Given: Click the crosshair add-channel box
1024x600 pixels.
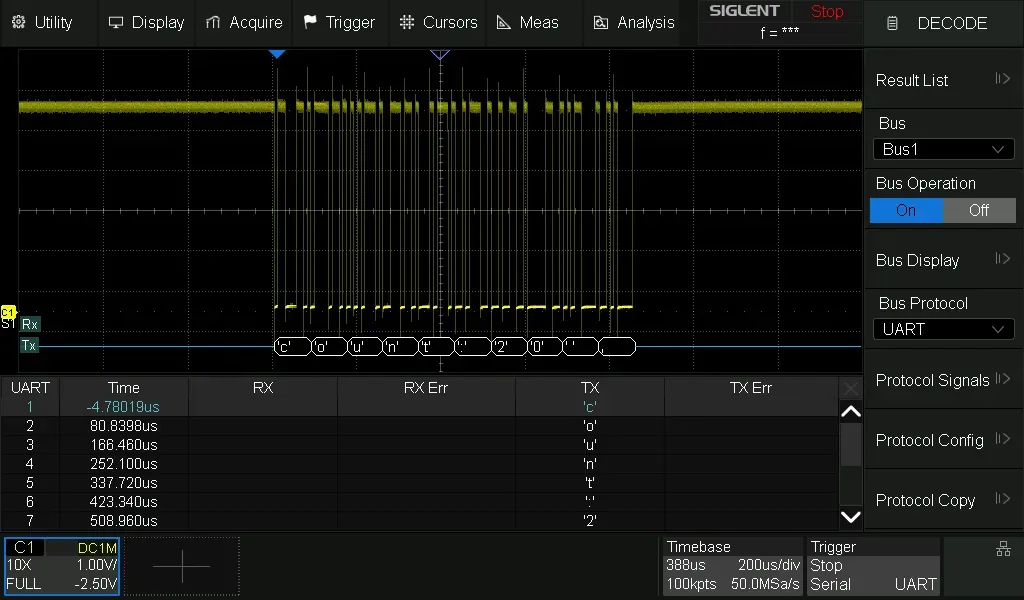Looking at the screenshot, I should [x=182, y=566].
